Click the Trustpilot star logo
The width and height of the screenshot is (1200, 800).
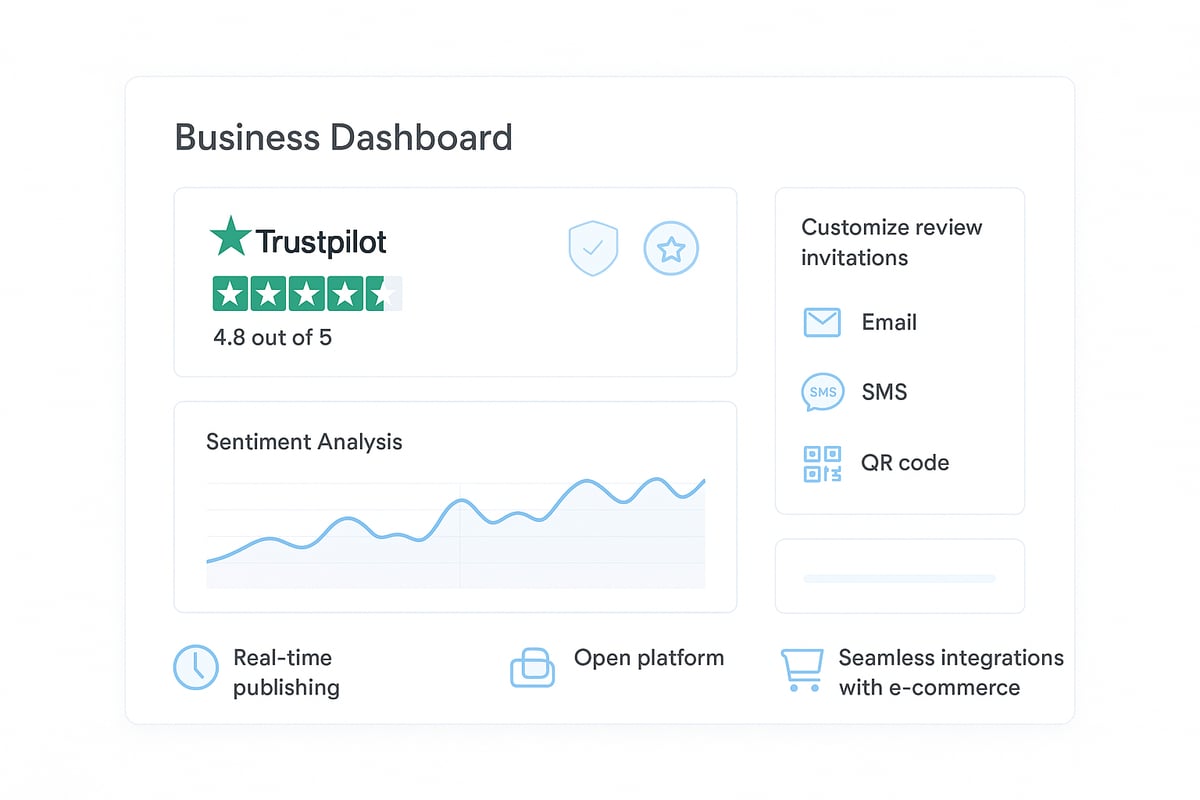[x=229, y=238]
